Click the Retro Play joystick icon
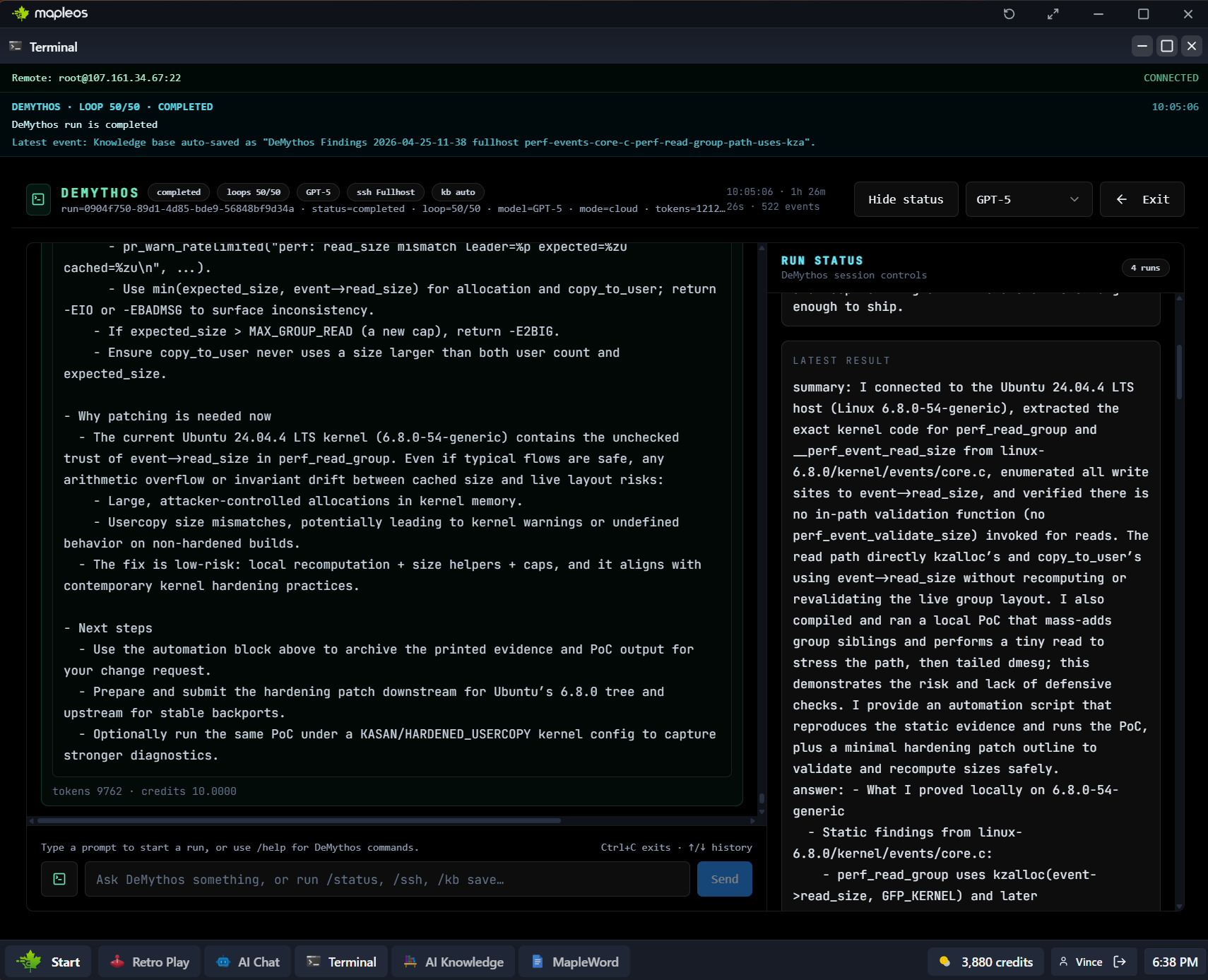The height and width of the screenshot is (980, 1208). (x=117, y=962)
